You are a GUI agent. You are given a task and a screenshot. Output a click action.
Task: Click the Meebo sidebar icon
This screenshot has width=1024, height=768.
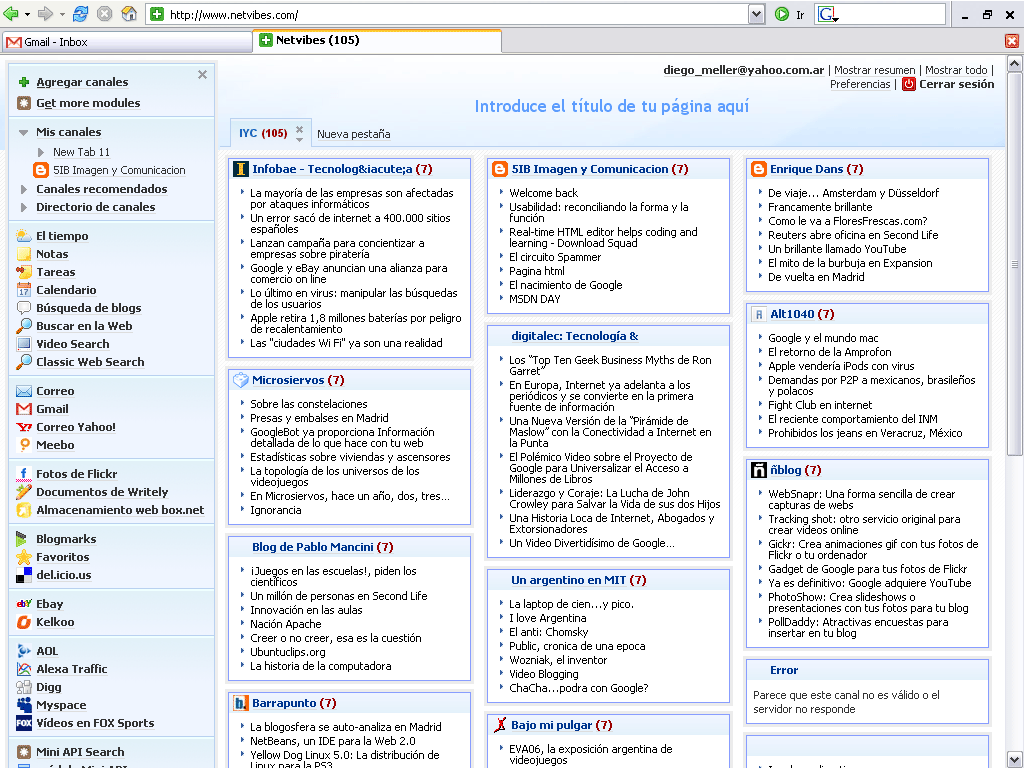pos(24,445)
